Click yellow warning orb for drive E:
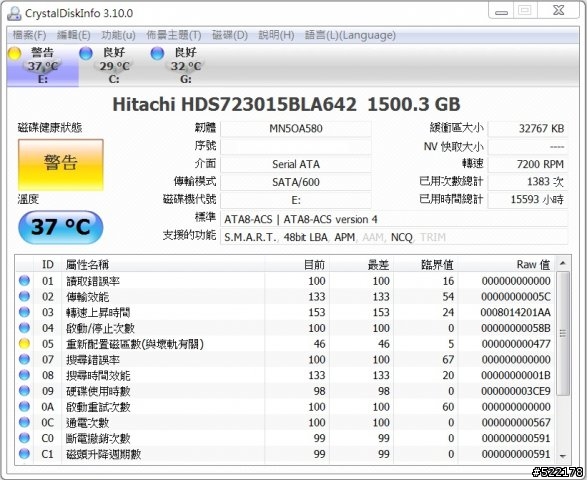 (15, 54)
